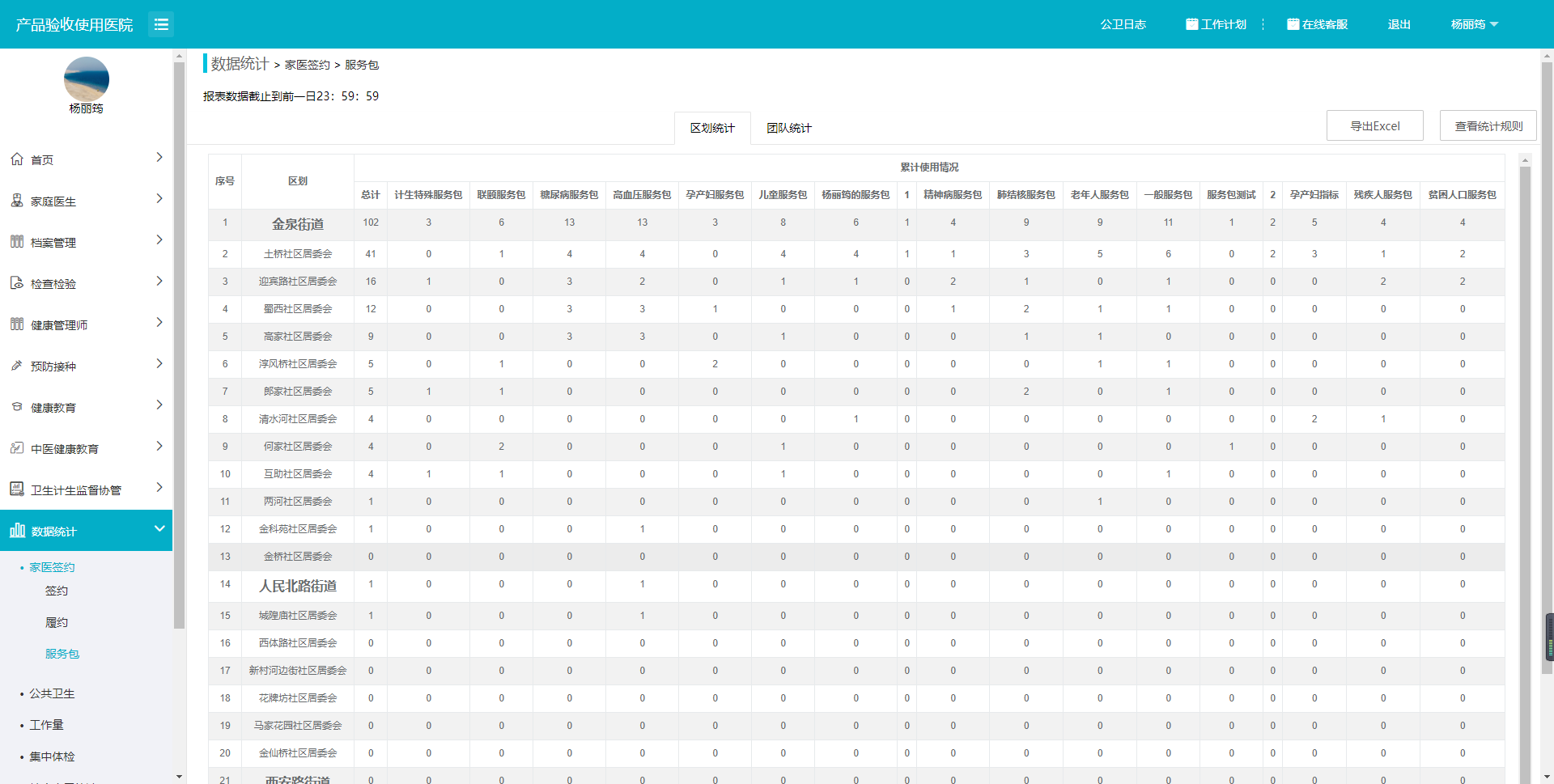Expand the 健康管理师 menu chevron
The height and width of the screenshot is (784, 1554).
click(x=159, y=323)
